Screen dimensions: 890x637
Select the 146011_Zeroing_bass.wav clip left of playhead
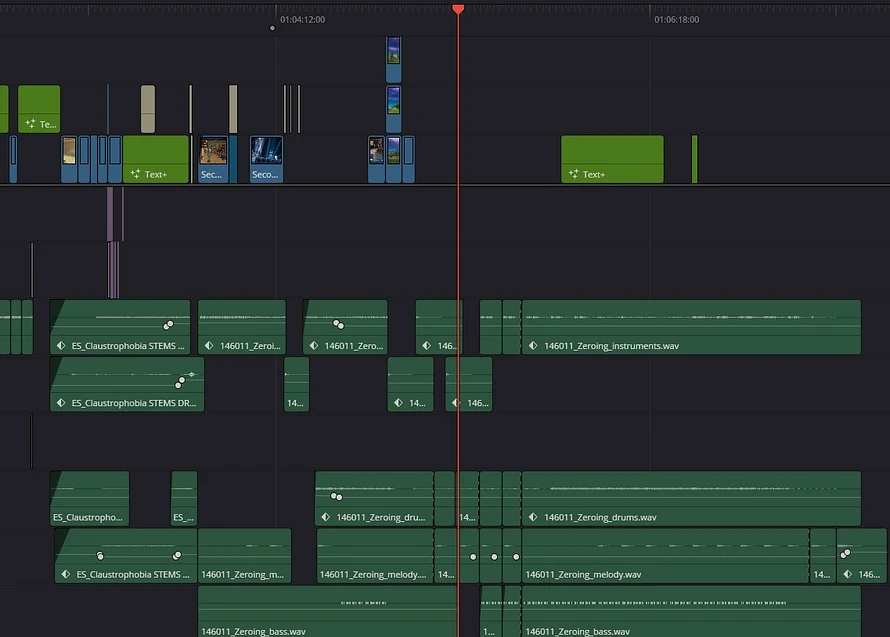(328, 612)
